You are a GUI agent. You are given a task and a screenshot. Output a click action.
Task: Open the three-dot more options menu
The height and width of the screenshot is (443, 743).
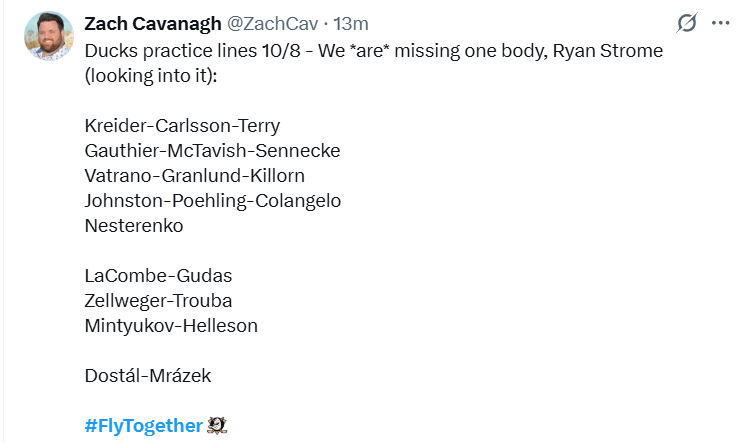click(720, 23)
